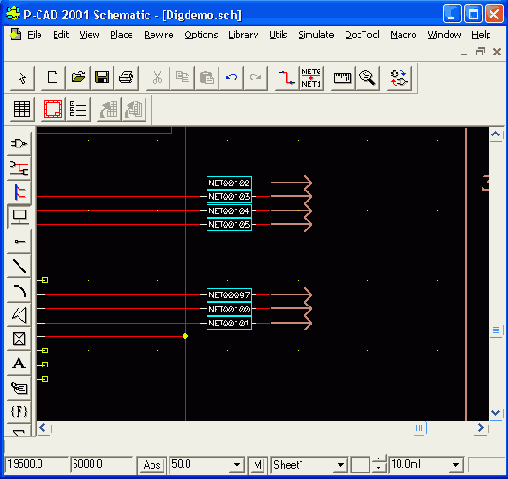The image size is (508, 479).
Task: Click the X coordinate field 19600.0
Action: 36,464
